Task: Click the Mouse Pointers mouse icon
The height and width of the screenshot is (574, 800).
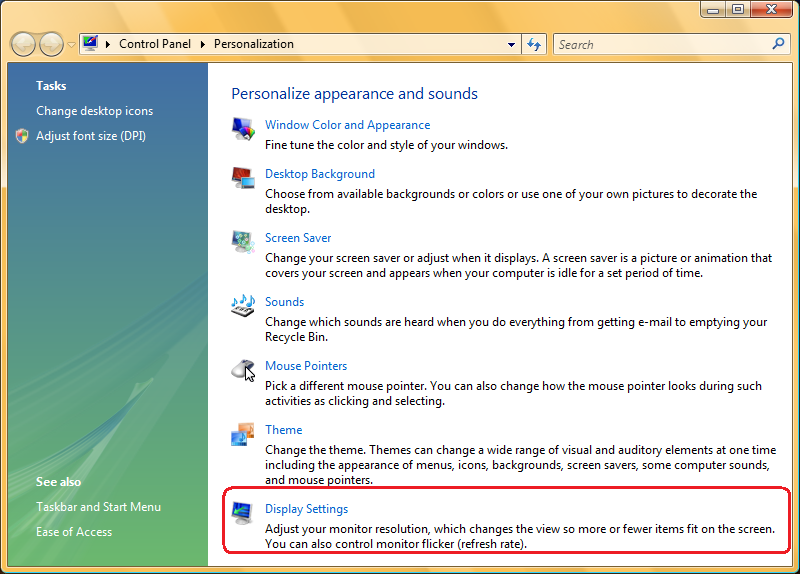Action: tap(243, 369)
